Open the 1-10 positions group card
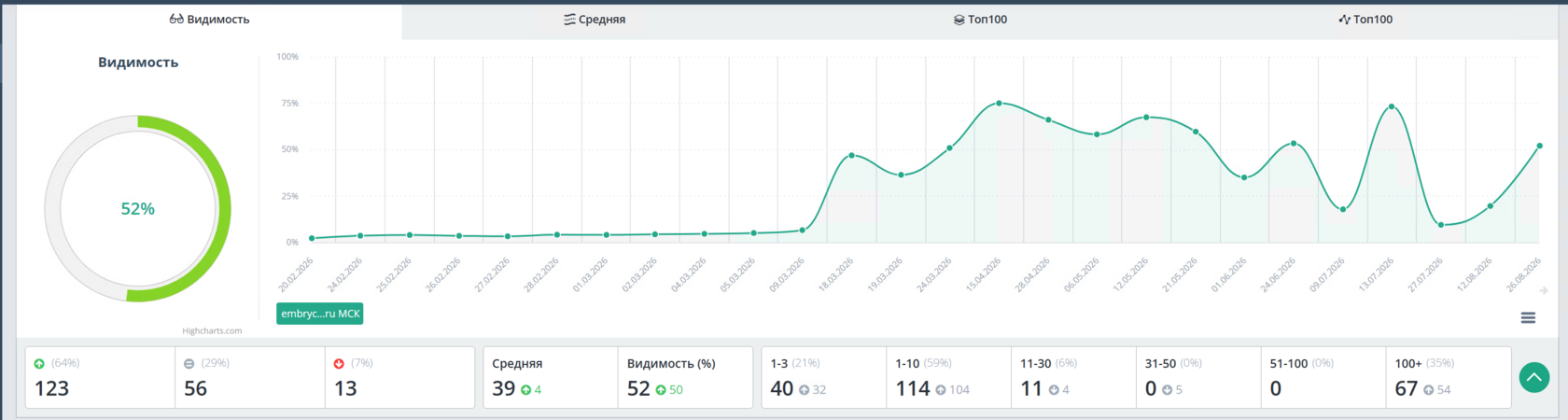This screenshot has height=420, width=1568. [948, 377]
